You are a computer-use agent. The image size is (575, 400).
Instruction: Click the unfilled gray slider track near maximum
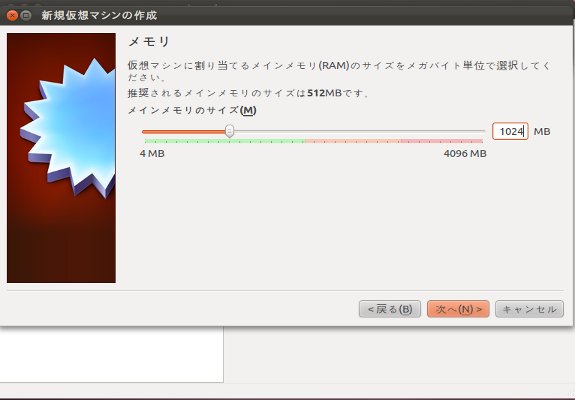point(440,131)
